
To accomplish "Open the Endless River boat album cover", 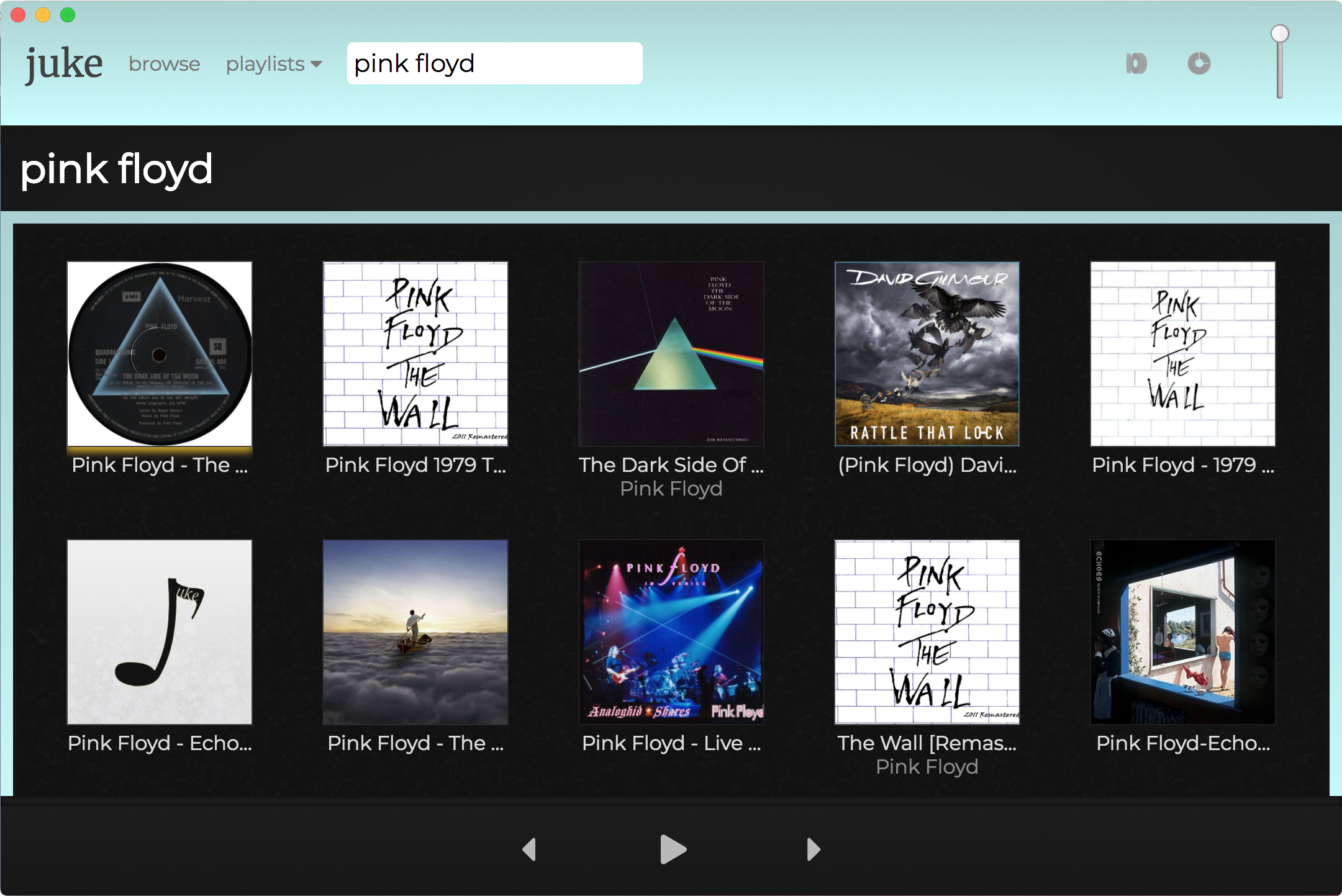I will point(415,631).
